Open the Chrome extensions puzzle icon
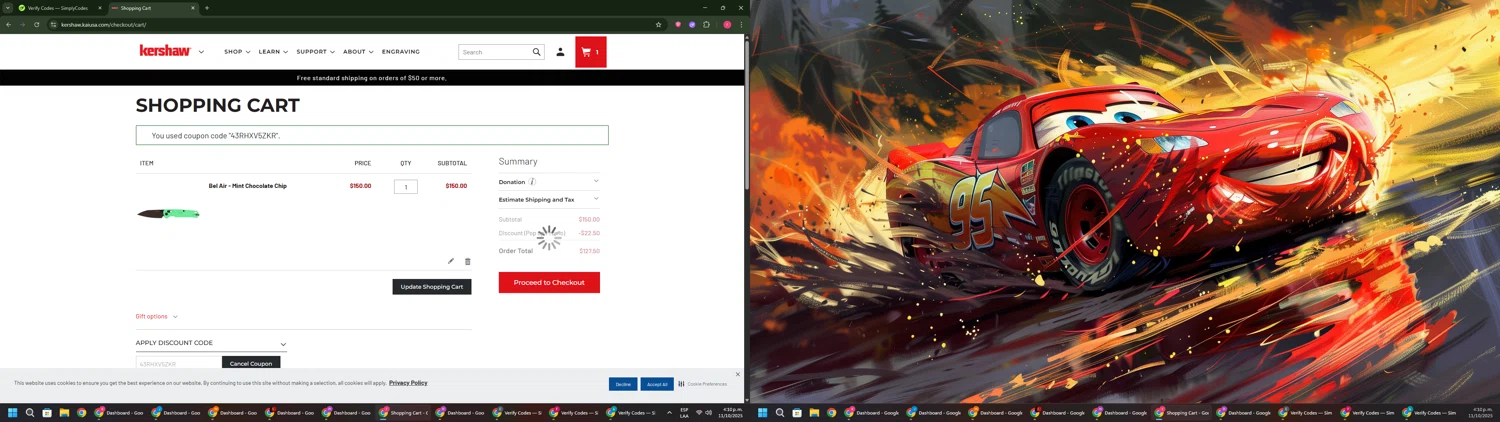This screenshot has height=422, width=1500. click(x=706, y=24)
